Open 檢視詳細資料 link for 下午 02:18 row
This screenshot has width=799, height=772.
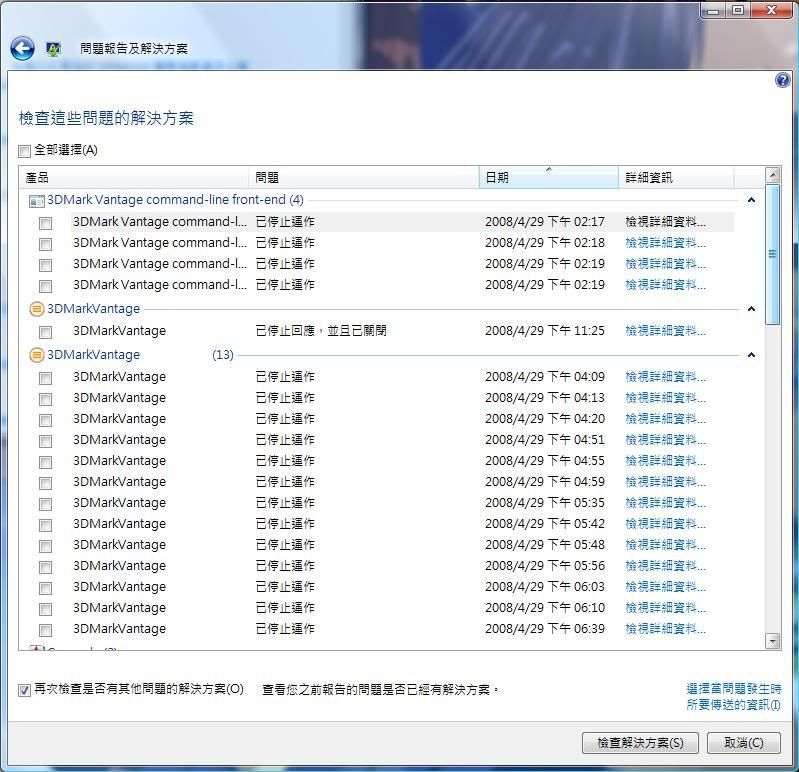[x=665, y=243]
